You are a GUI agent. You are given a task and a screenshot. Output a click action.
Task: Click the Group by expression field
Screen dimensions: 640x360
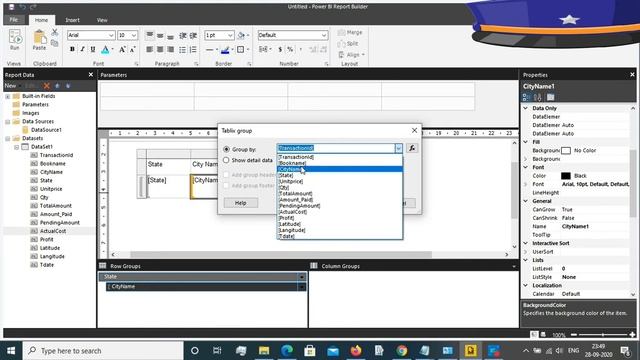coord(336,148)
